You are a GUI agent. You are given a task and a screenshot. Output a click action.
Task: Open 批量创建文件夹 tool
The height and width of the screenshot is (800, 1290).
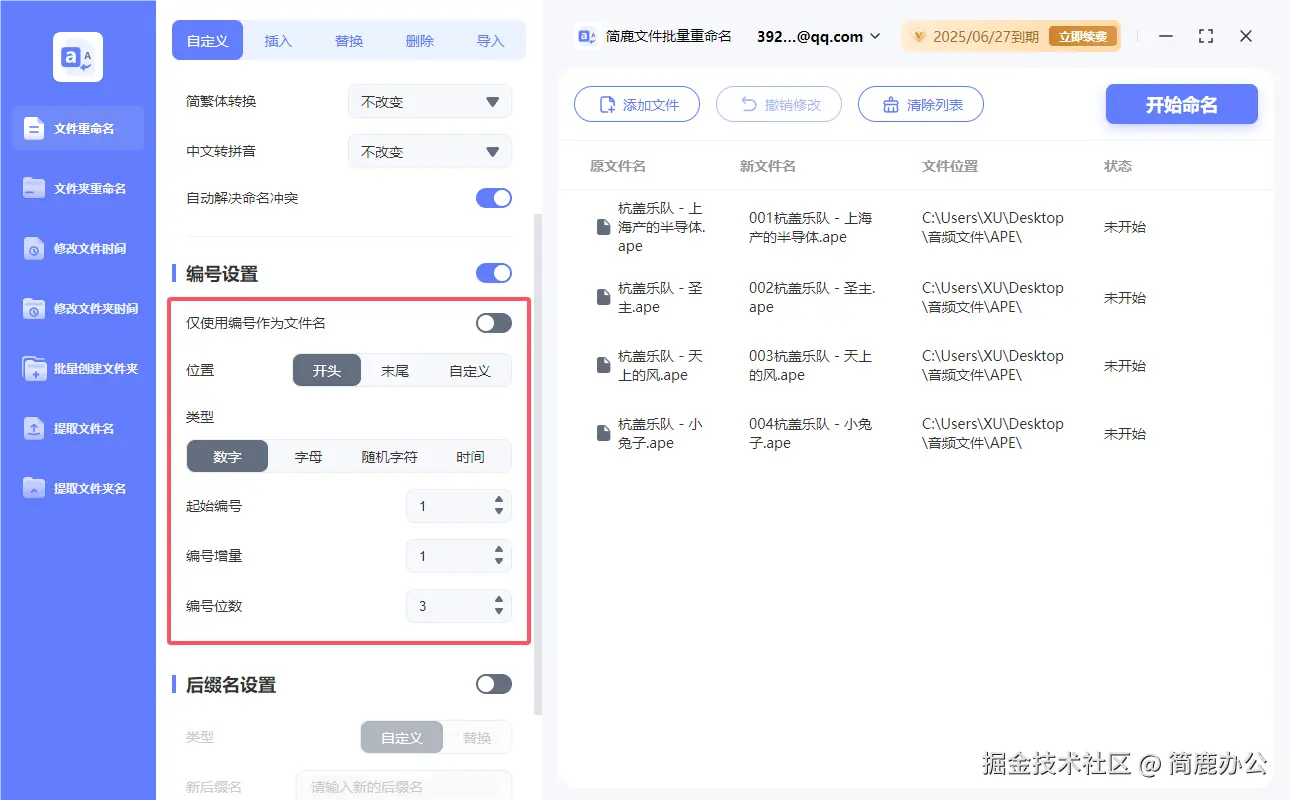coord(77,368)
